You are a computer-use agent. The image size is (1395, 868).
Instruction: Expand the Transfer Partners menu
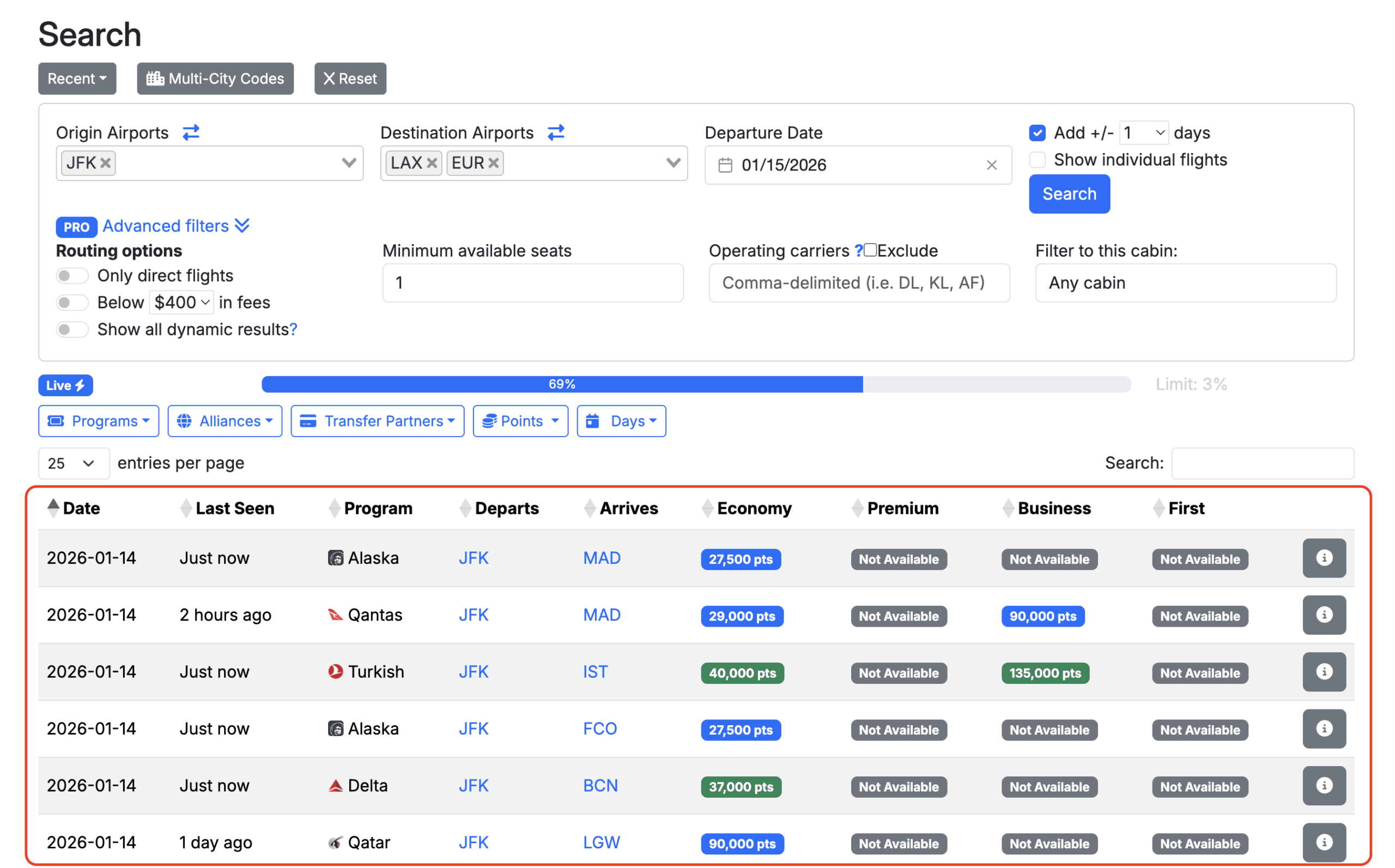(377, 420)
